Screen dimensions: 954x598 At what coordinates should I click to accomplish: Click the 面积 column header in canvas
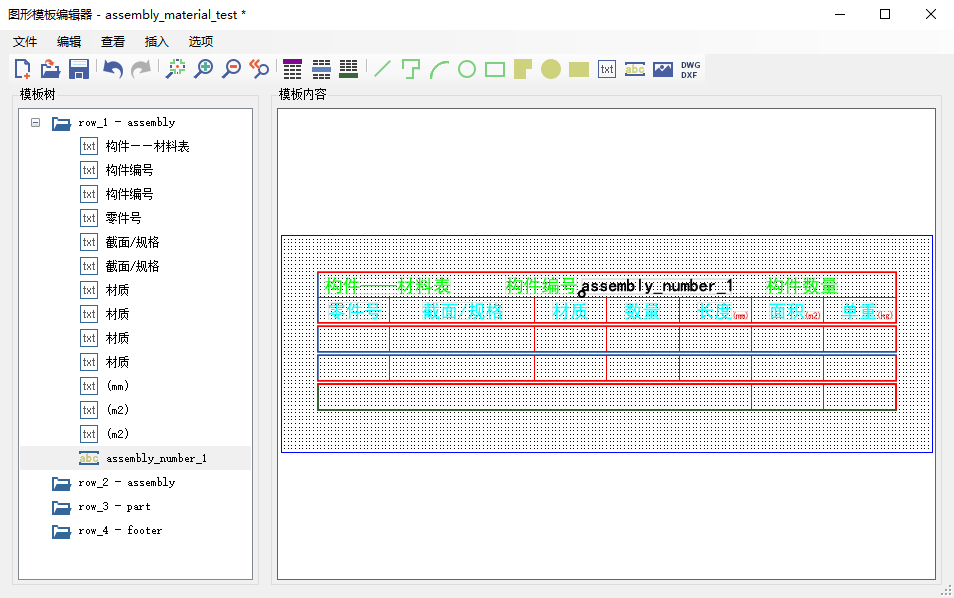pyautogui.click(x=787, y=311)
